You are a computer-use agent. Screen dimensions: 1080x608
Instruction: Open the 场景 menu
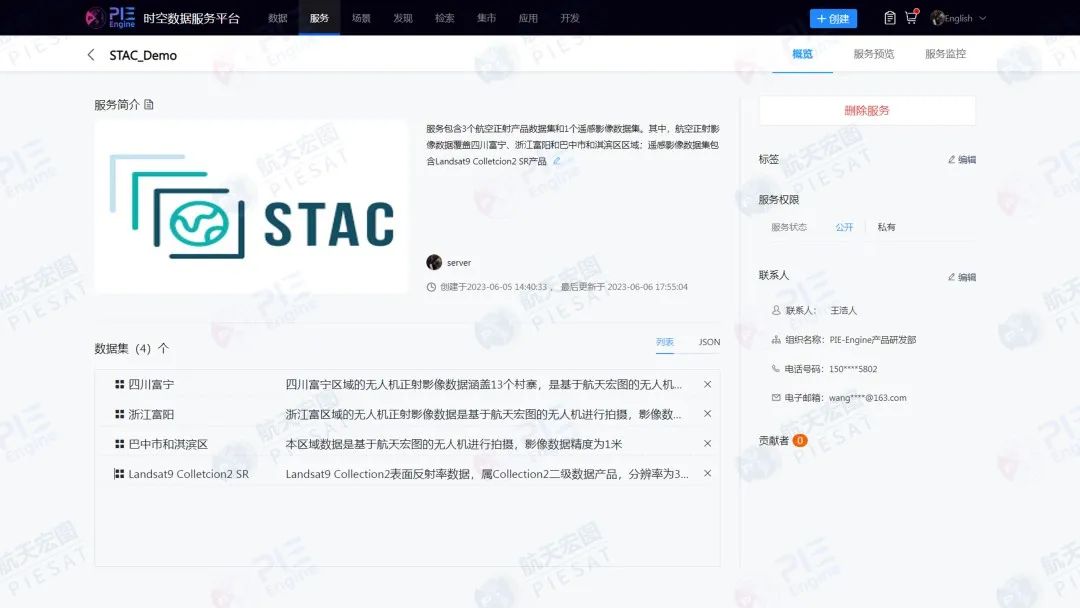tap(361, 18)
